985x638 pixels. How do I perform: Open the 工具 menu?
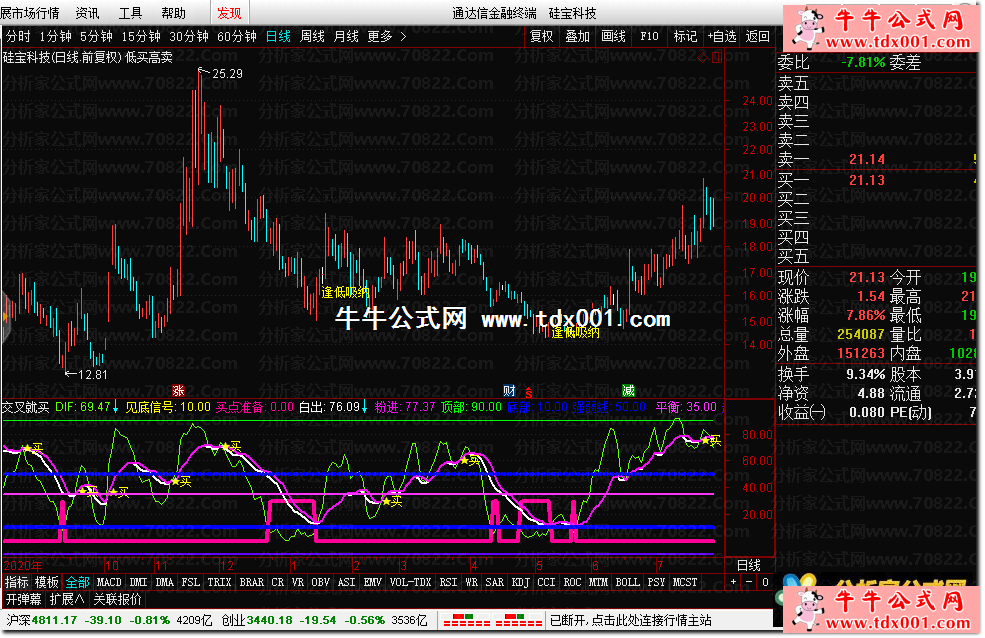click(130, 13)
